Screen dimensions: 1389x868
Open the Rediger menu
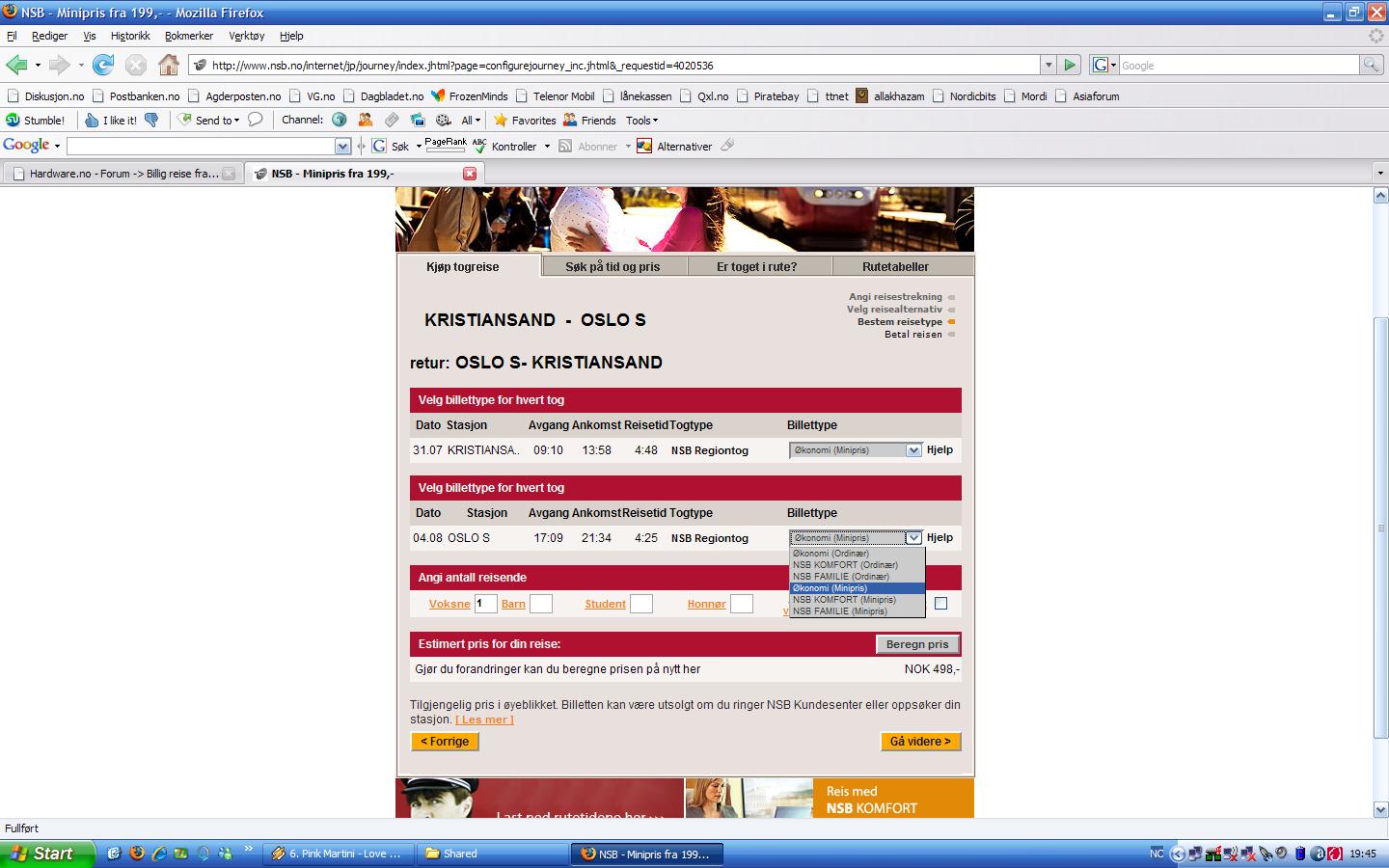[49, 36]
